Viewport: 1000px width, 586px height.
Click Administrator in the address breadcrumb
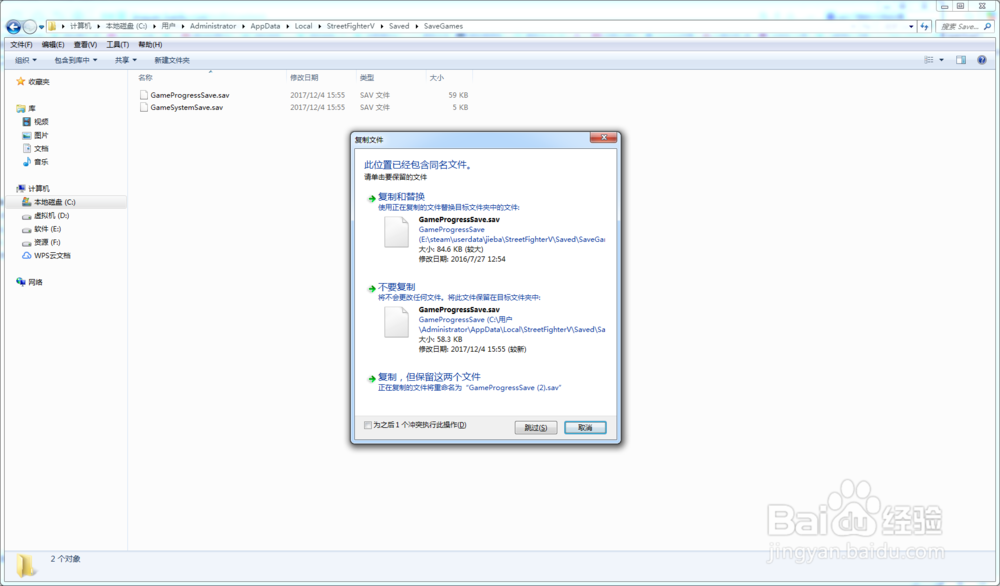tap(213, 26)
